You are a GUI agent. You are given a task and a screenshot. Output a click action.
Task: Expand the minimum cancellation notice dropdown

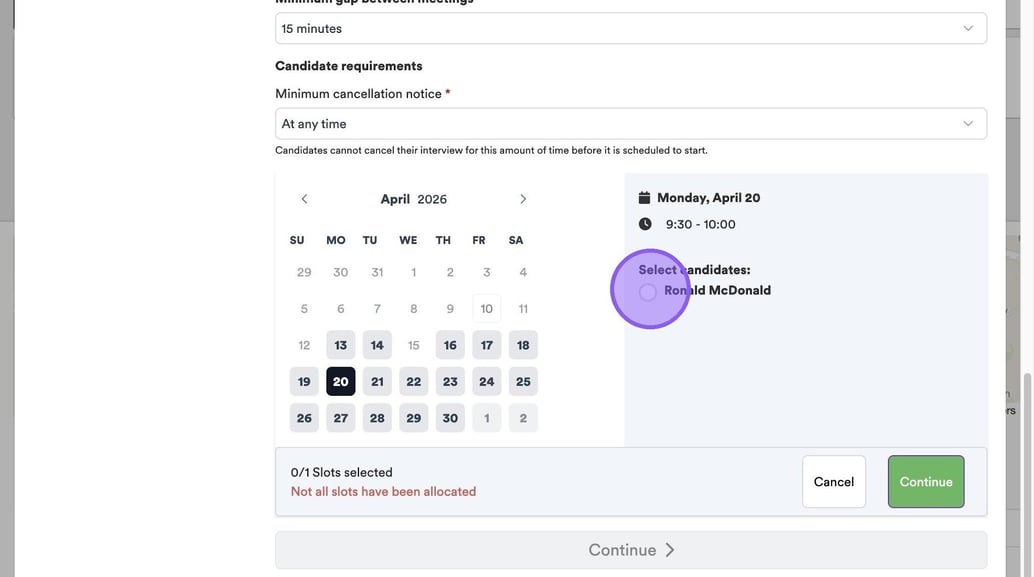click(x=630, y=124)
